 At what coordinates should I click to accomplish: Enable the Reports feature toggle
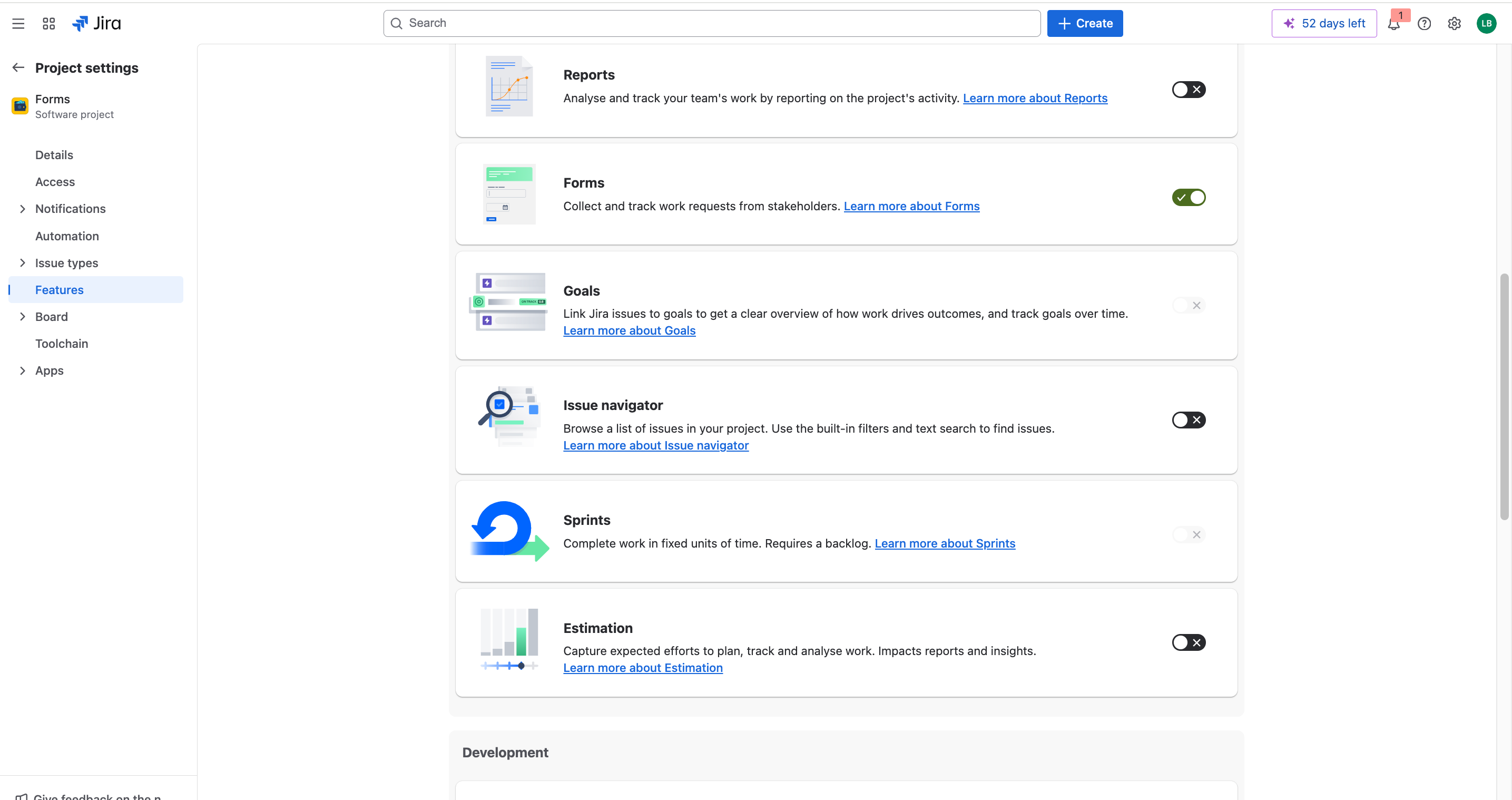(x=1189, y=89)
